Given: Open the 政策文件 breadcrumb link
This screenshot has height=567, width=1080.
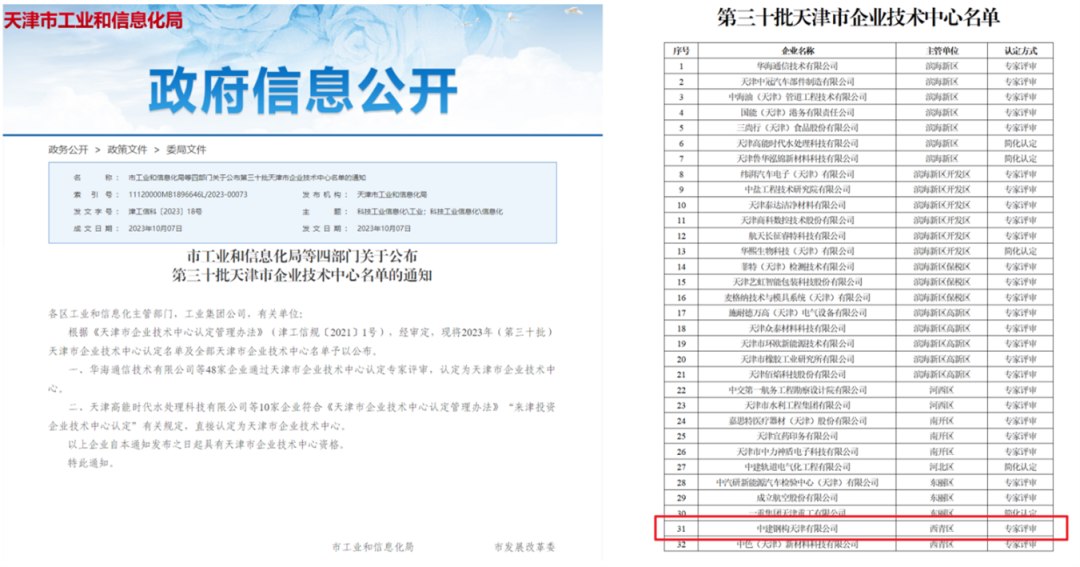Looking at the screenshot, I should [127, 150].
